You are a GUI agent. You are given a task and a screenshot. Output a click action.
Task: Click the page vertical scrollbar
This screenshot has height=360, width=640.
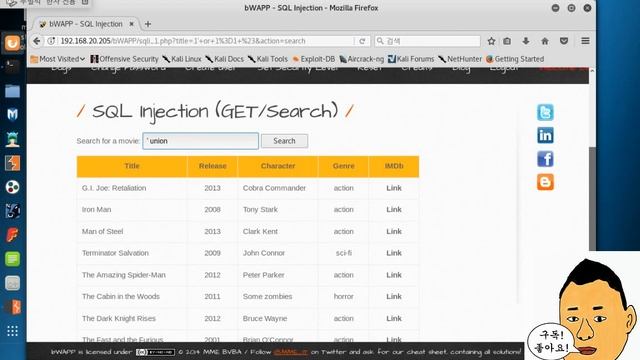tap(592, 199)
